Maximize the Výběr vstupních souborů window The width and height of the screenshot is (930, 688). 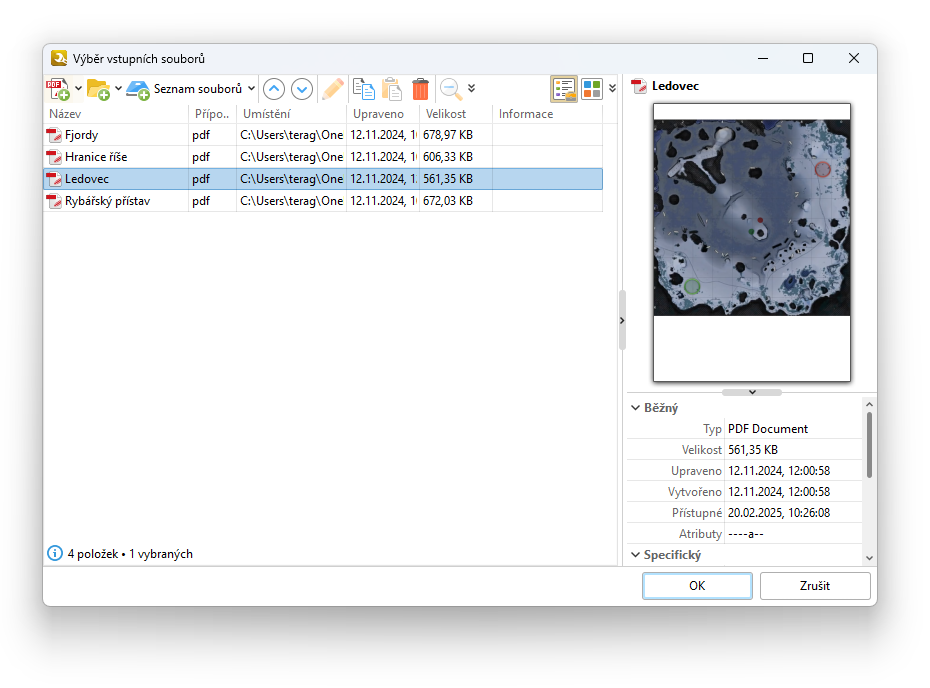pyautogui.click(x=807, y=58)
